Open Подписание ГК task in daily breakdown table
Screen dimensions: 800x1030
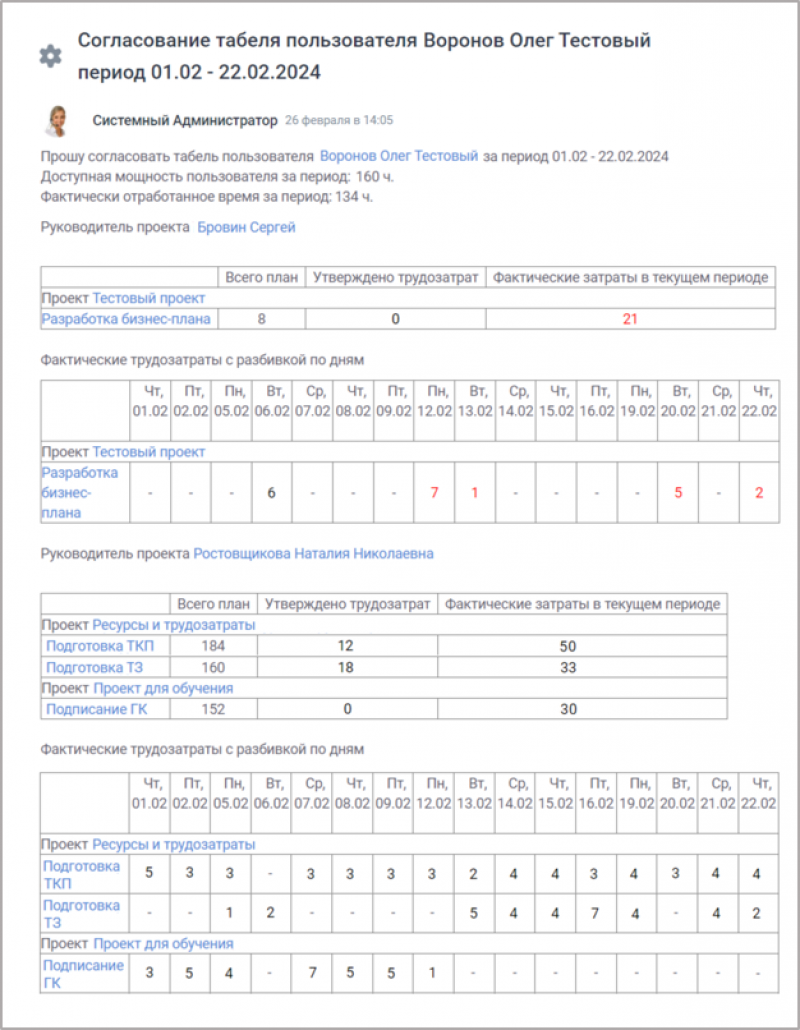point(83,973)
